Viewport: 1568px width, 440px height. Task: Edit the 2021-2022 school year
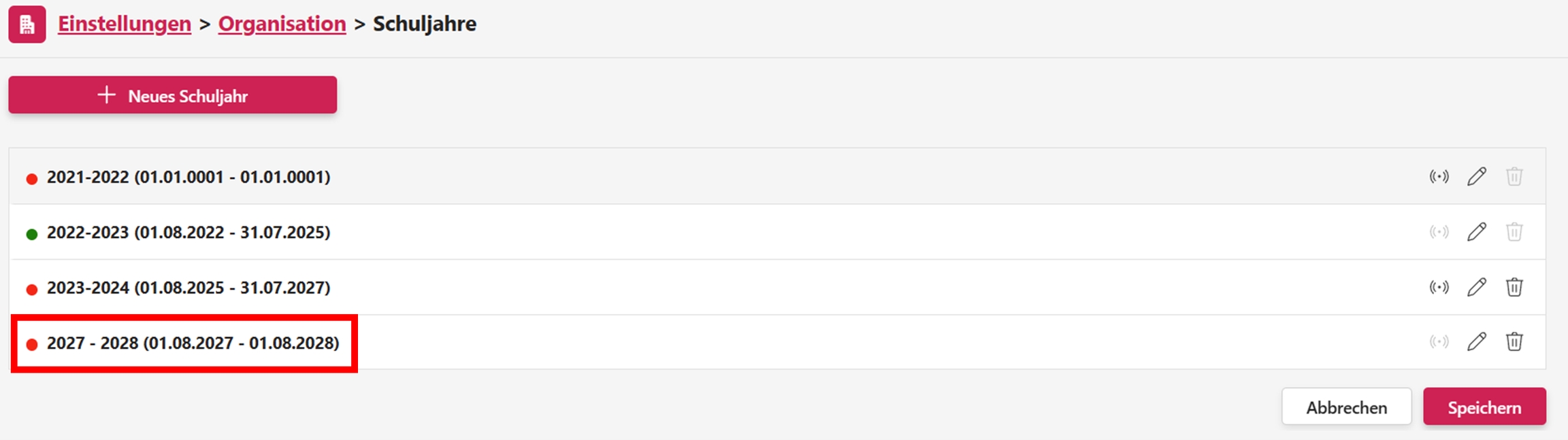pos(1476,177)
